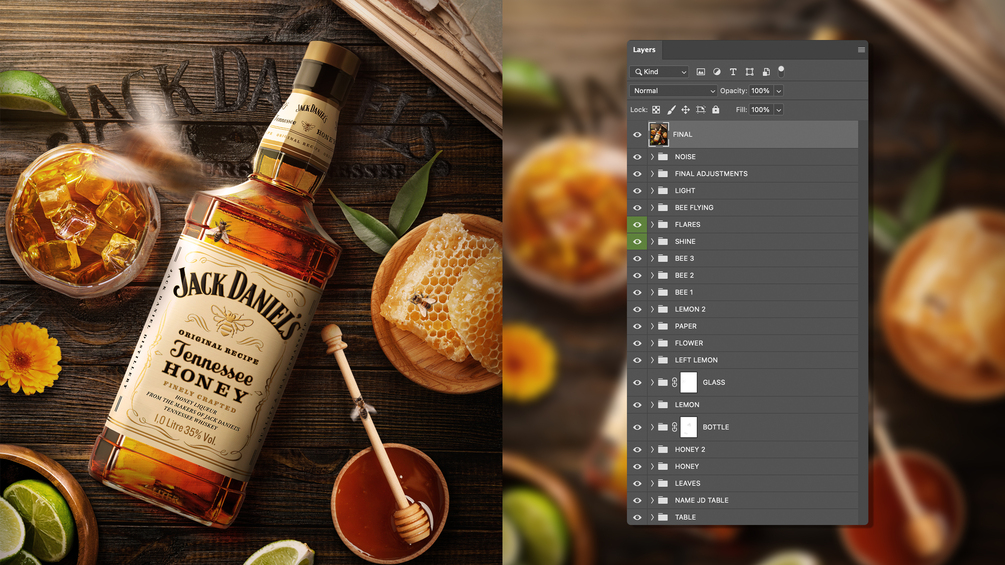Expand the BOTTLE group
The image size is (1005, 565).
(x=652, y=427)
